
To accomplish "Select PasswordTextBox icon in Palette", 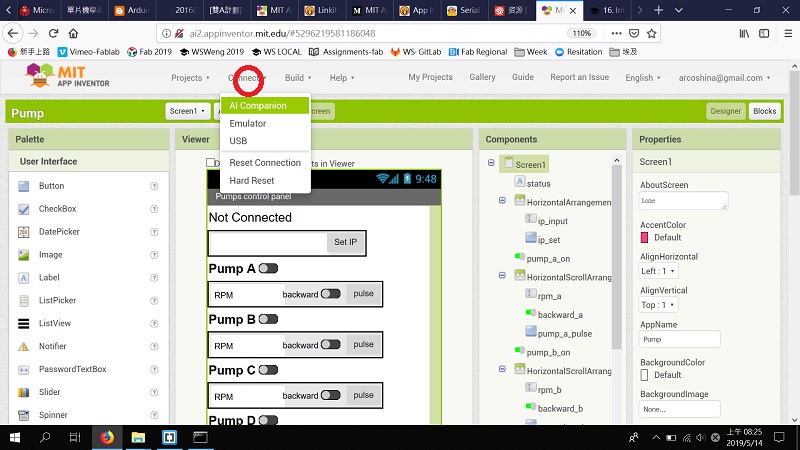I will tap(23, 369).
